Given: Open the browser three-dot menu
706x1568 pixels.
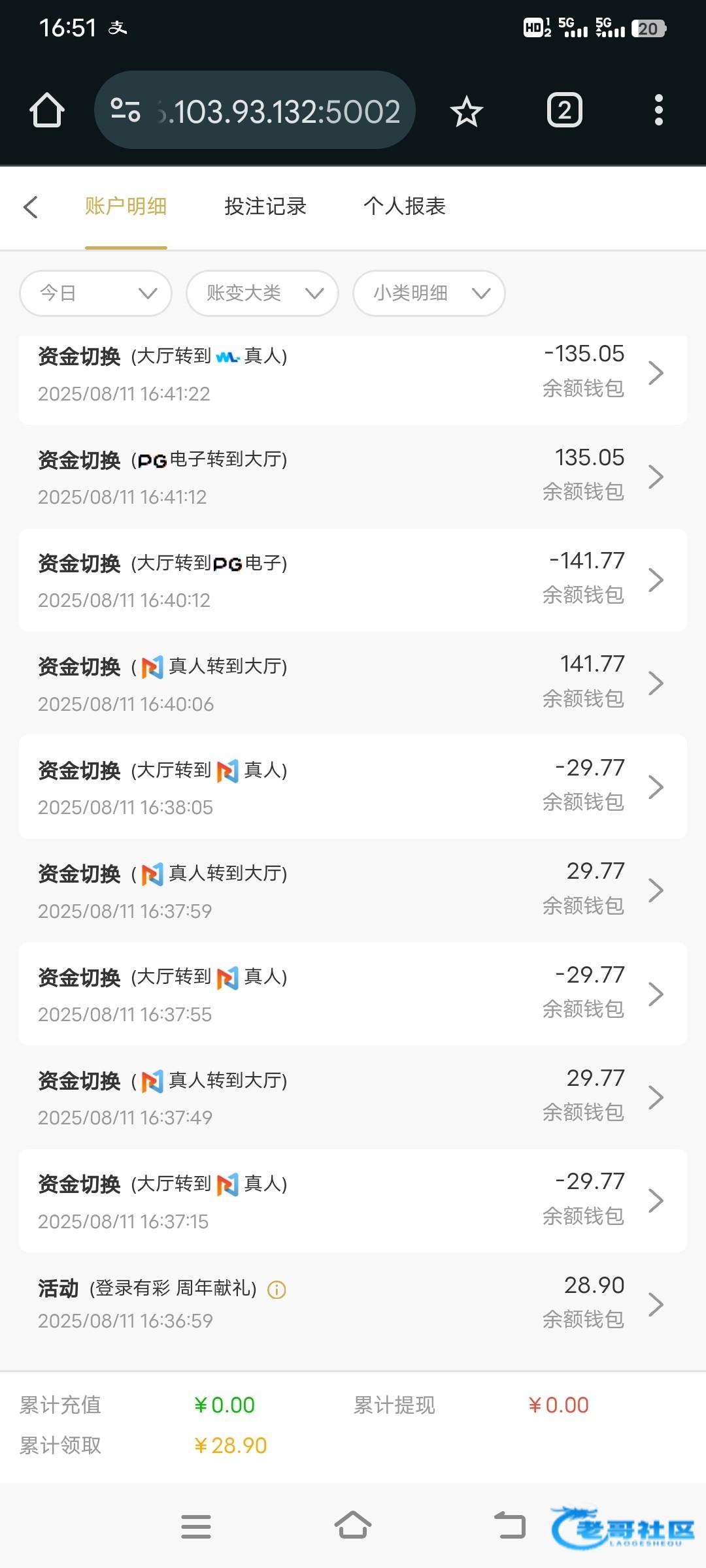Looking at the screenshot, I should click(x=658, y=110).
